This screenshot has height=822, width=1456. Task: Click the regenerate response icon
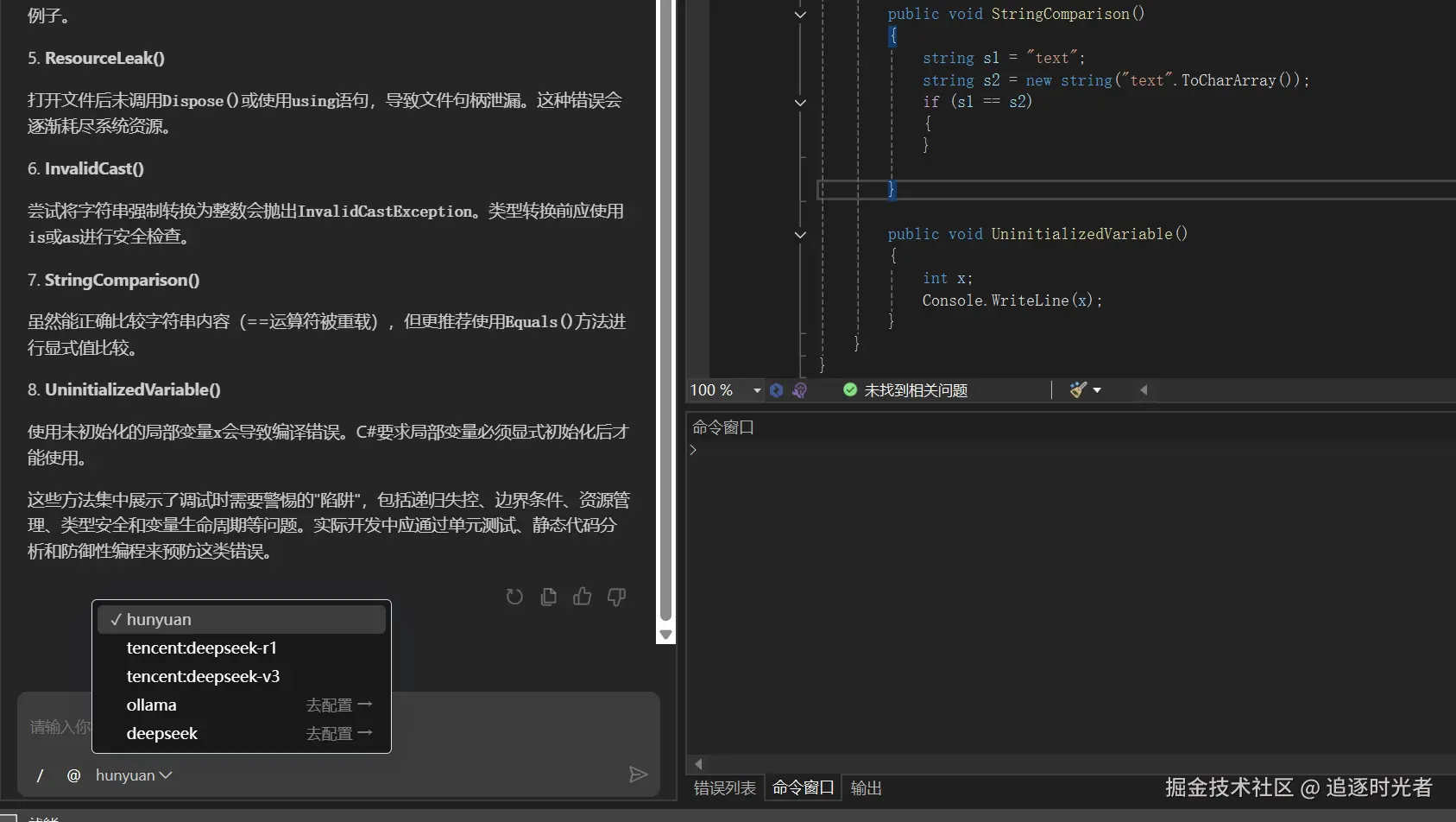point(514,597)
